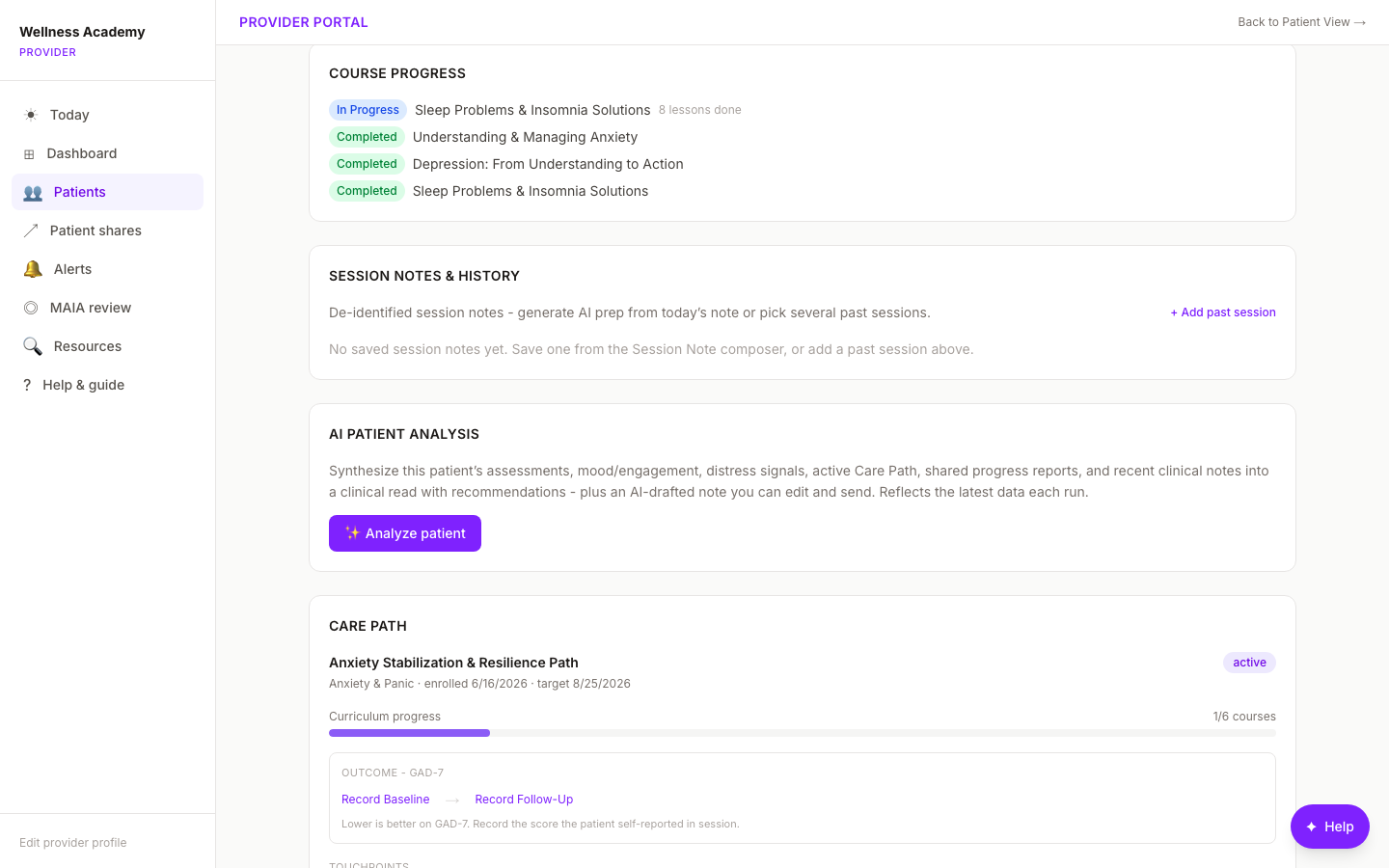Click AI PATIENT ANALYSIS heading
The height and width of the screenshot is (868, 1389).
(x=404, y=434)
